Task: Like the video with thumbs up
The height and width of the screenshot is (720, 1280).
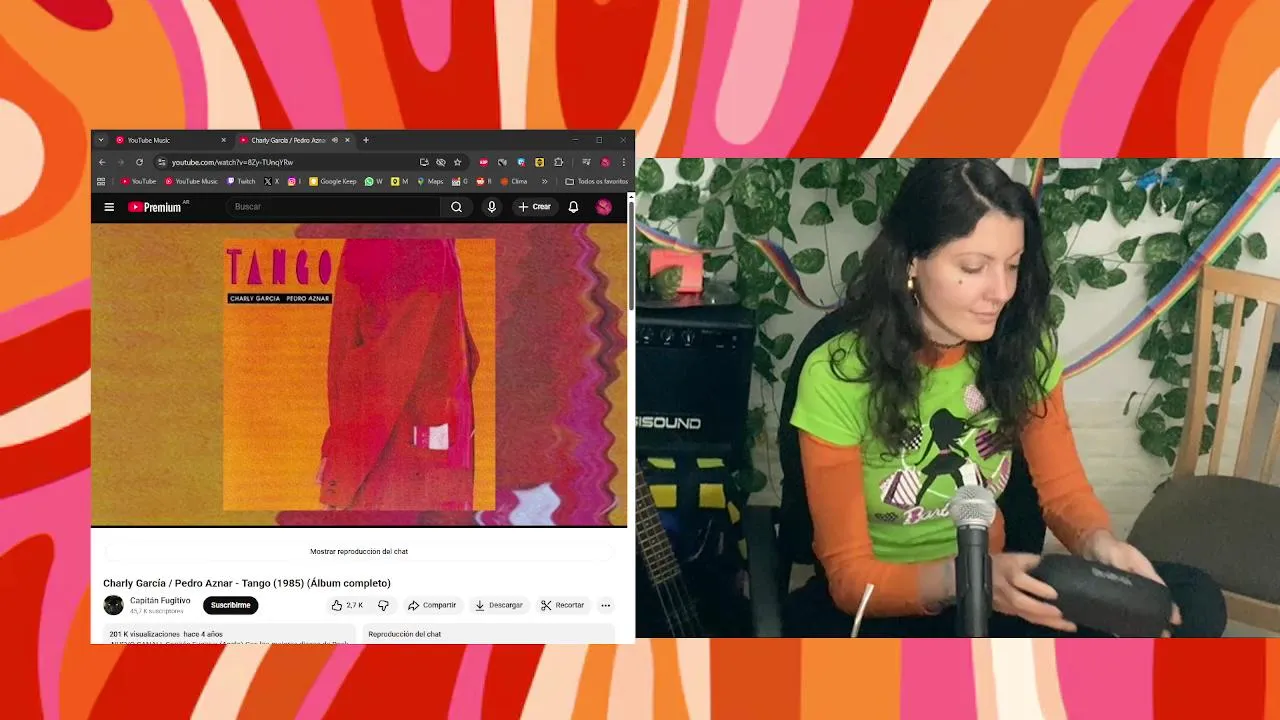Action: [347, 605]
